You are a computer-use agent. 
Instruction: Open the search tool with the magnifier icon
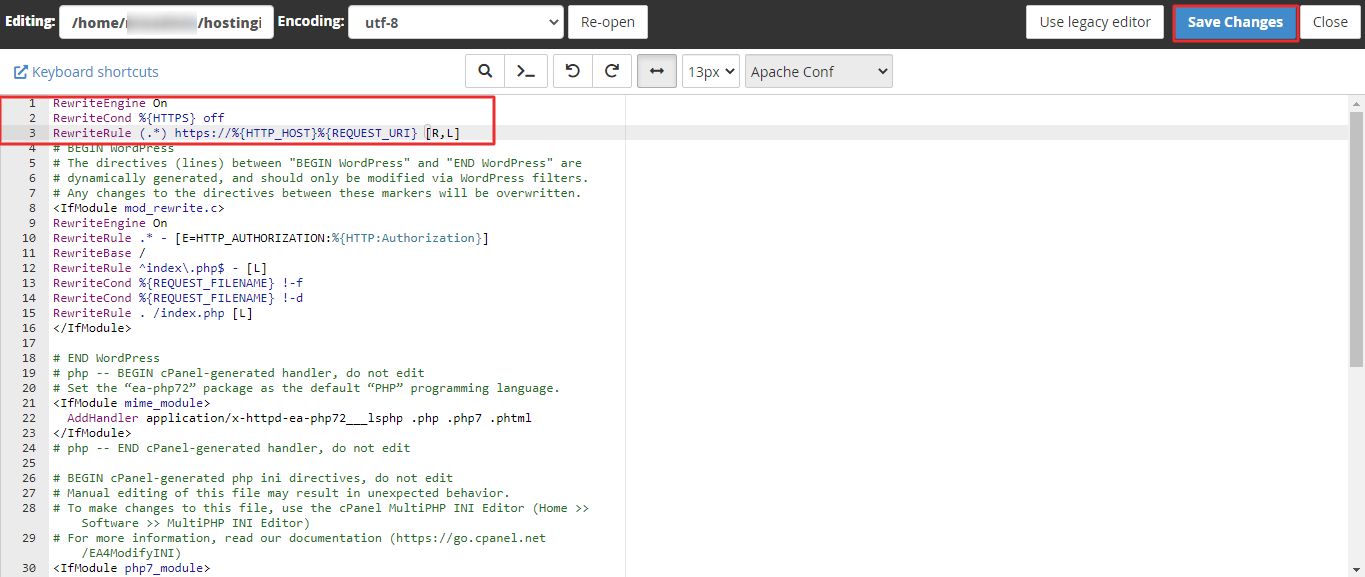click(485, 71)
